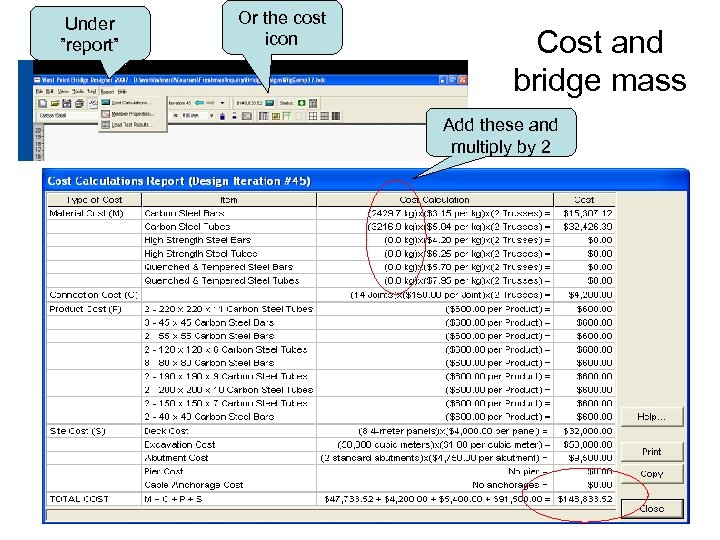Click the Site Cost (S) label

(x=77, y=431)
